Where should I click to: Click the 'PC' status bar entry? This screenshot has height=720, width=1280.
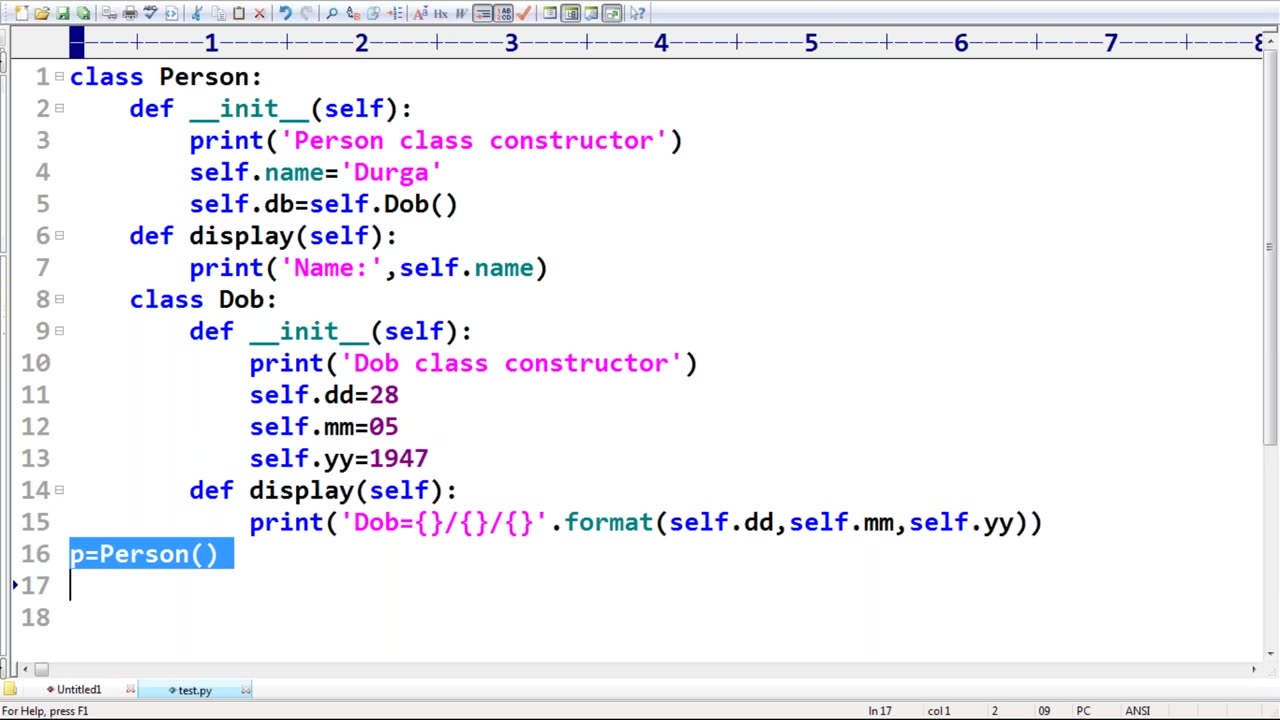(1083, 711)
